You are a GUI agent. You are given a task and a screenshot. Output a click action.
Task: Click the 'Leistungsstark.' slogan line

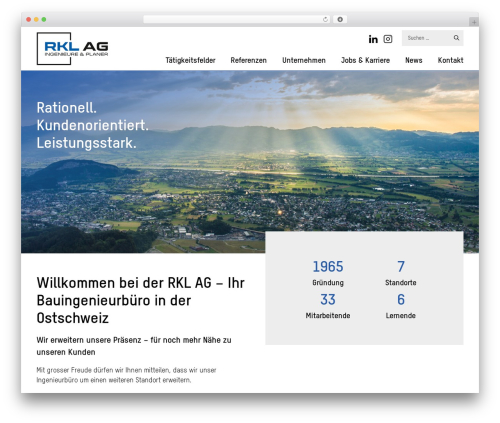point(87,143)
